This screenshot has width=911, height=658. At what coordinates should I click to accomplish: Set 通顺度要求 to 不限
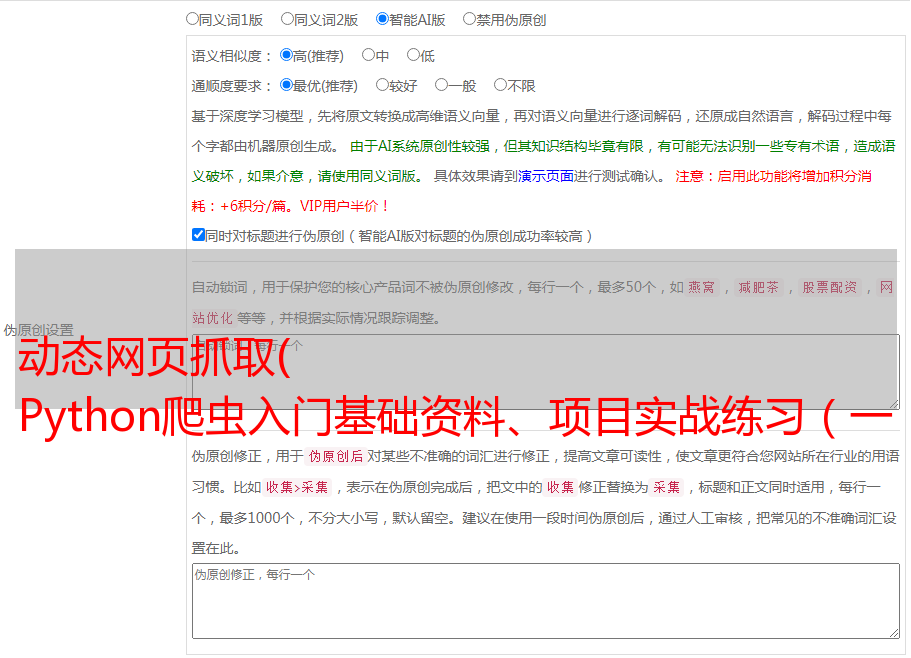500,85
